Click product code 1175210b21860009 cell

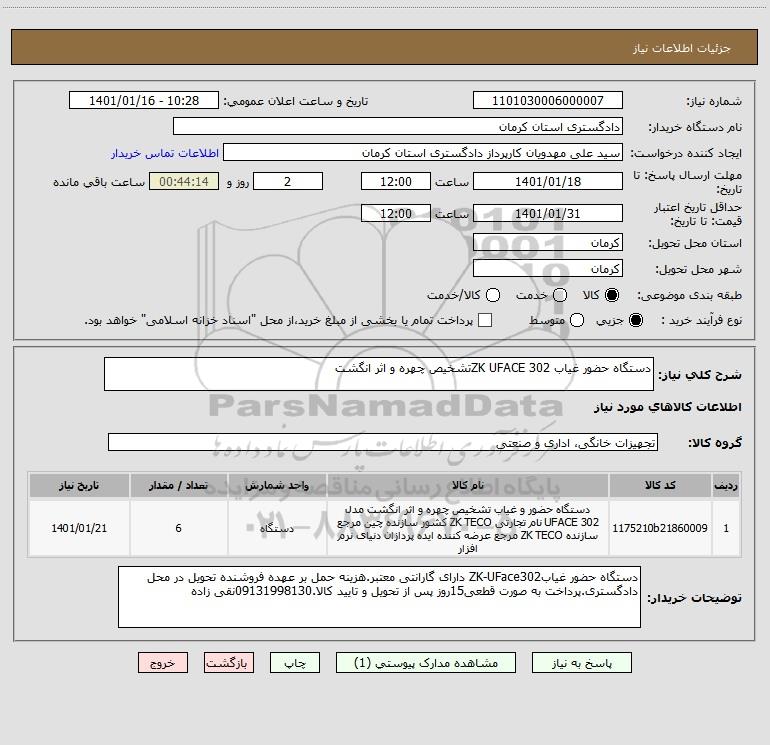pyautogui.click(x=660, y=528)
